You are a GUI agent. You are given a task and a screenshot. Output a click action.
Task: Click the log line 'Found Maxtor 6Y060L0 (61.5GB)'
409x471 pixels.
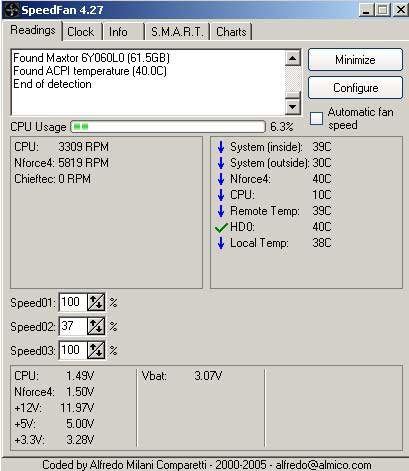click(91, 58)
